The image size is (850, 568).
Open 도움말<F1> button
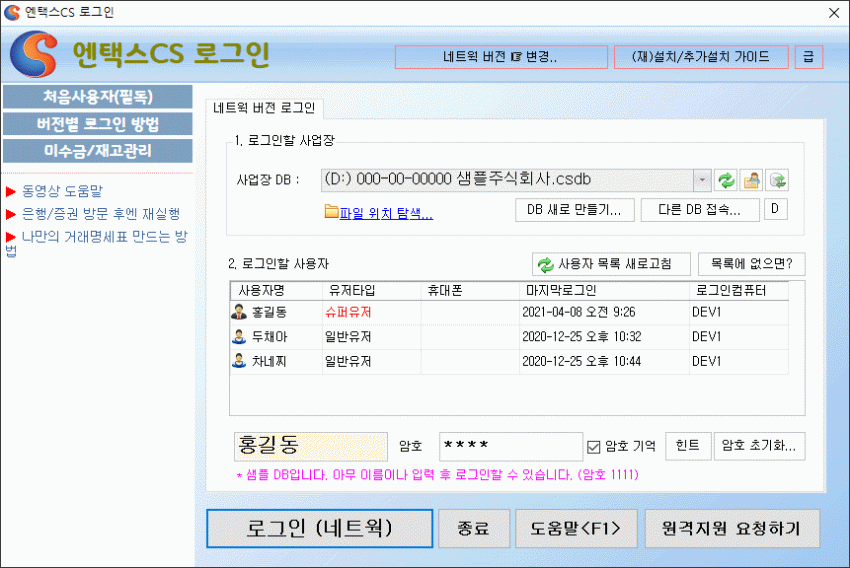[576, 528]
